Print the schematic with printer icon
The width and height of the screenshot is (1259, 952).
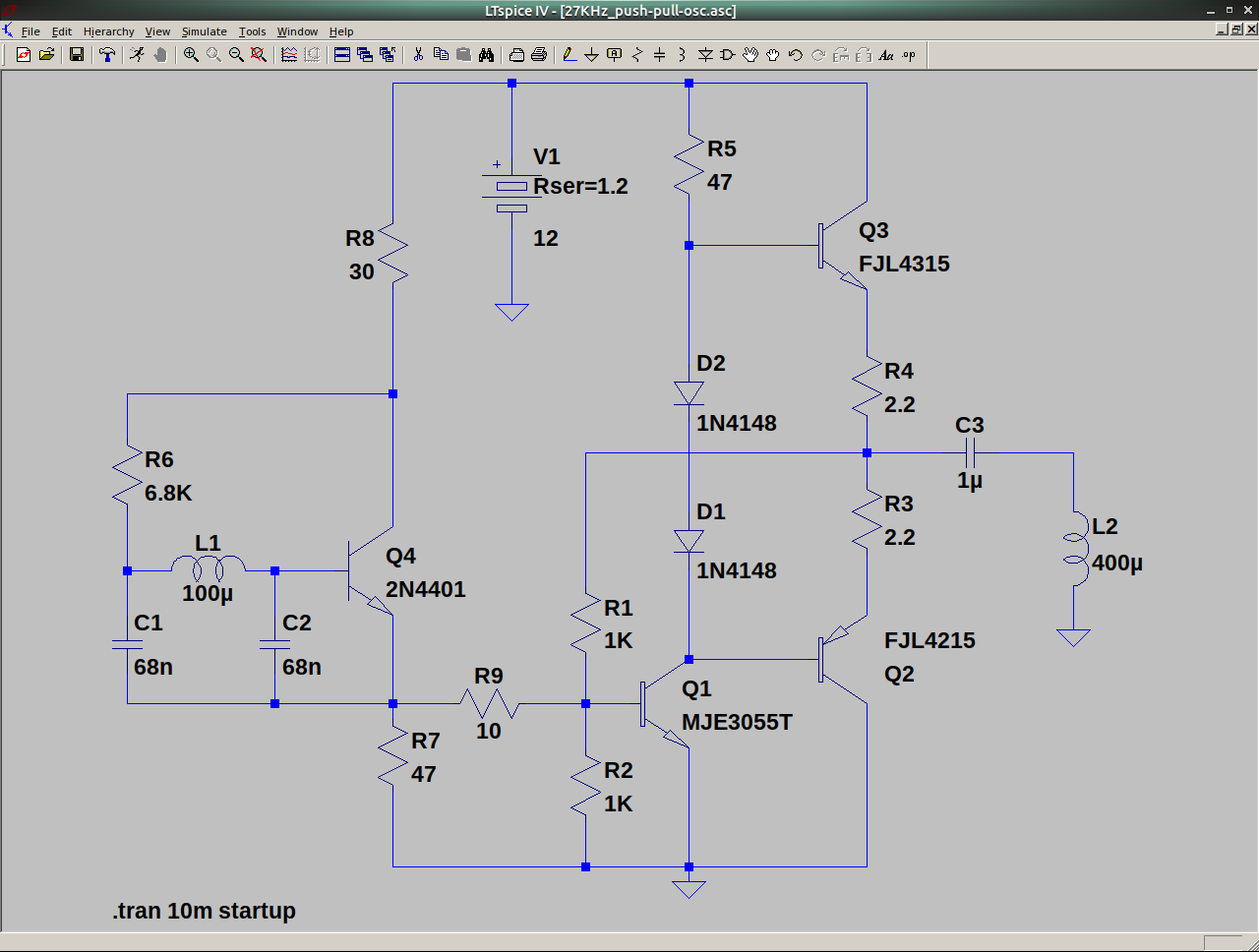539,55
